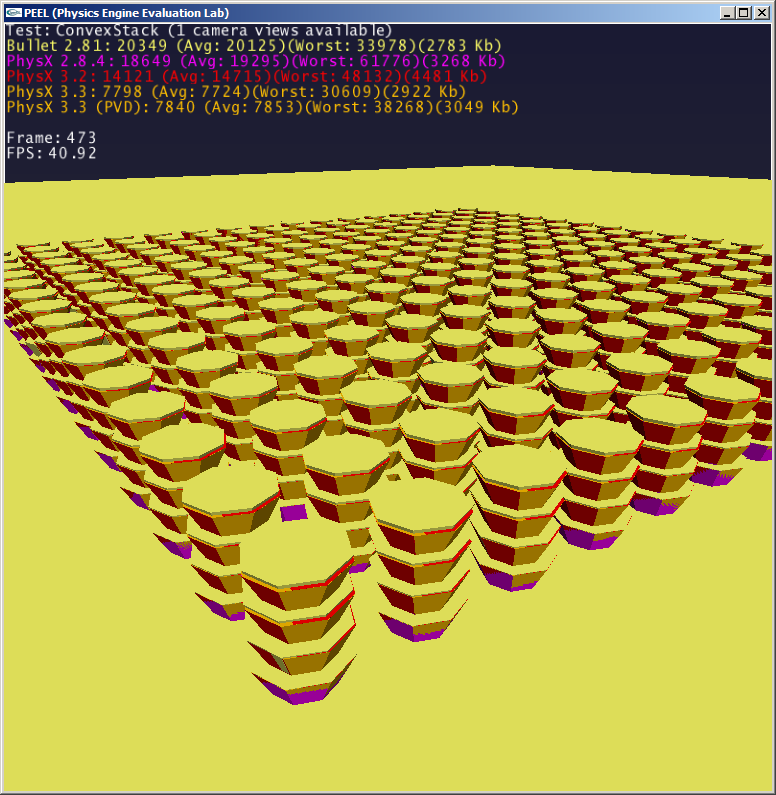Select the PhysX 2.8.4 stats line

[255, 61]
